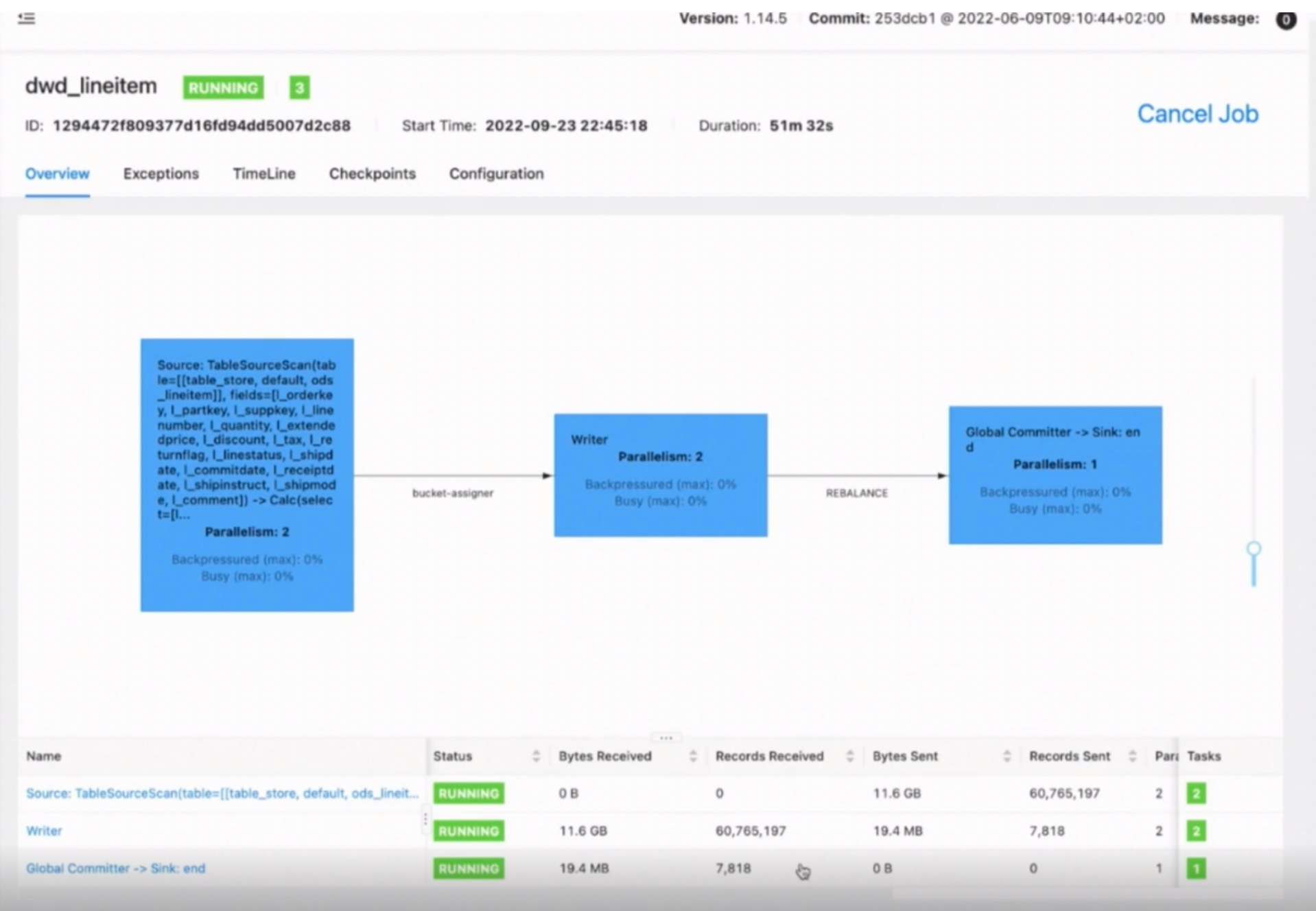Sort table by Bytes Received
Image resolution: width=1316 pixels, height=911 pixels.
[693, 756]
